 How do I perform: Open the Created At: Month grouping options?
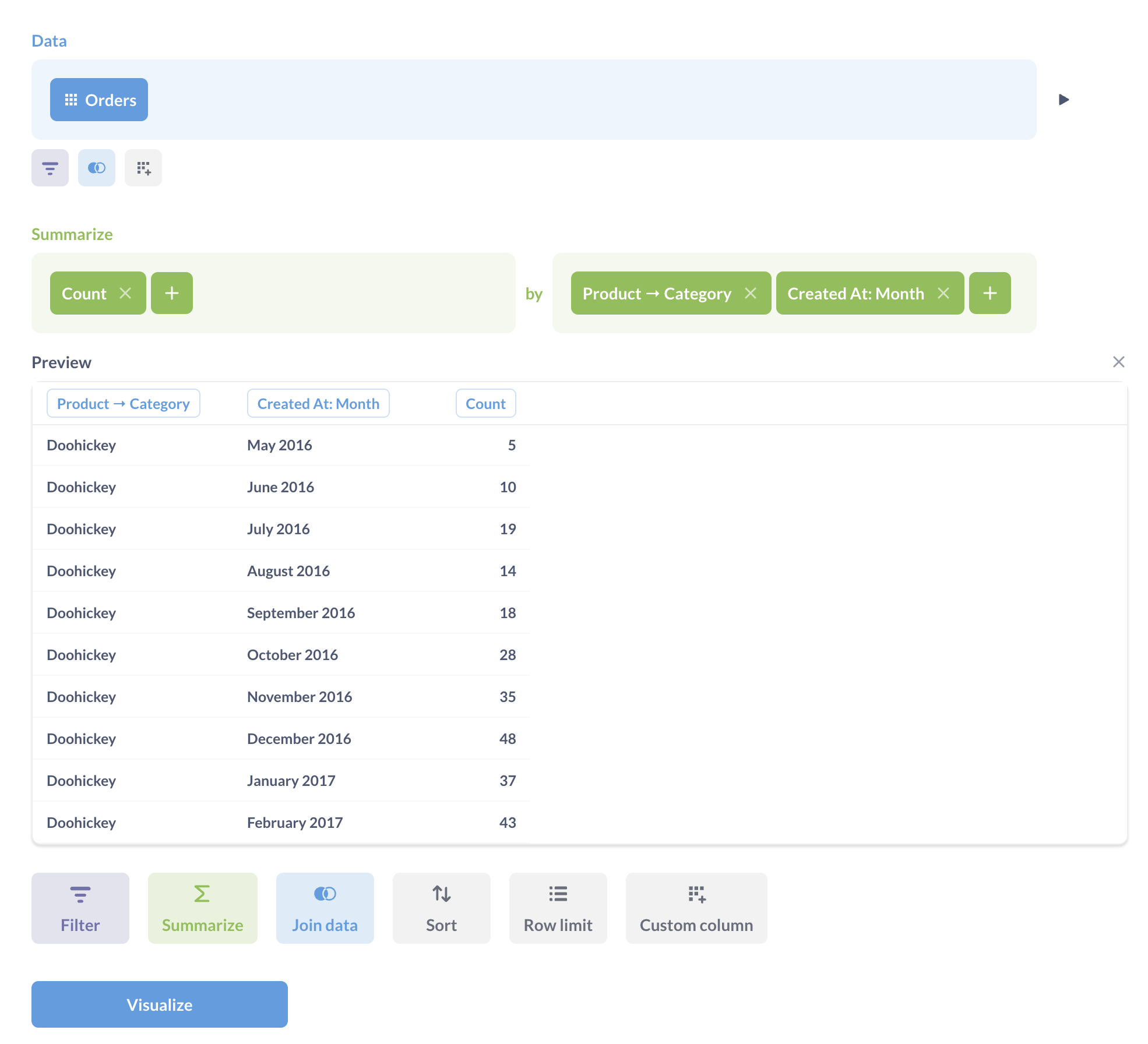click(855, 293)
